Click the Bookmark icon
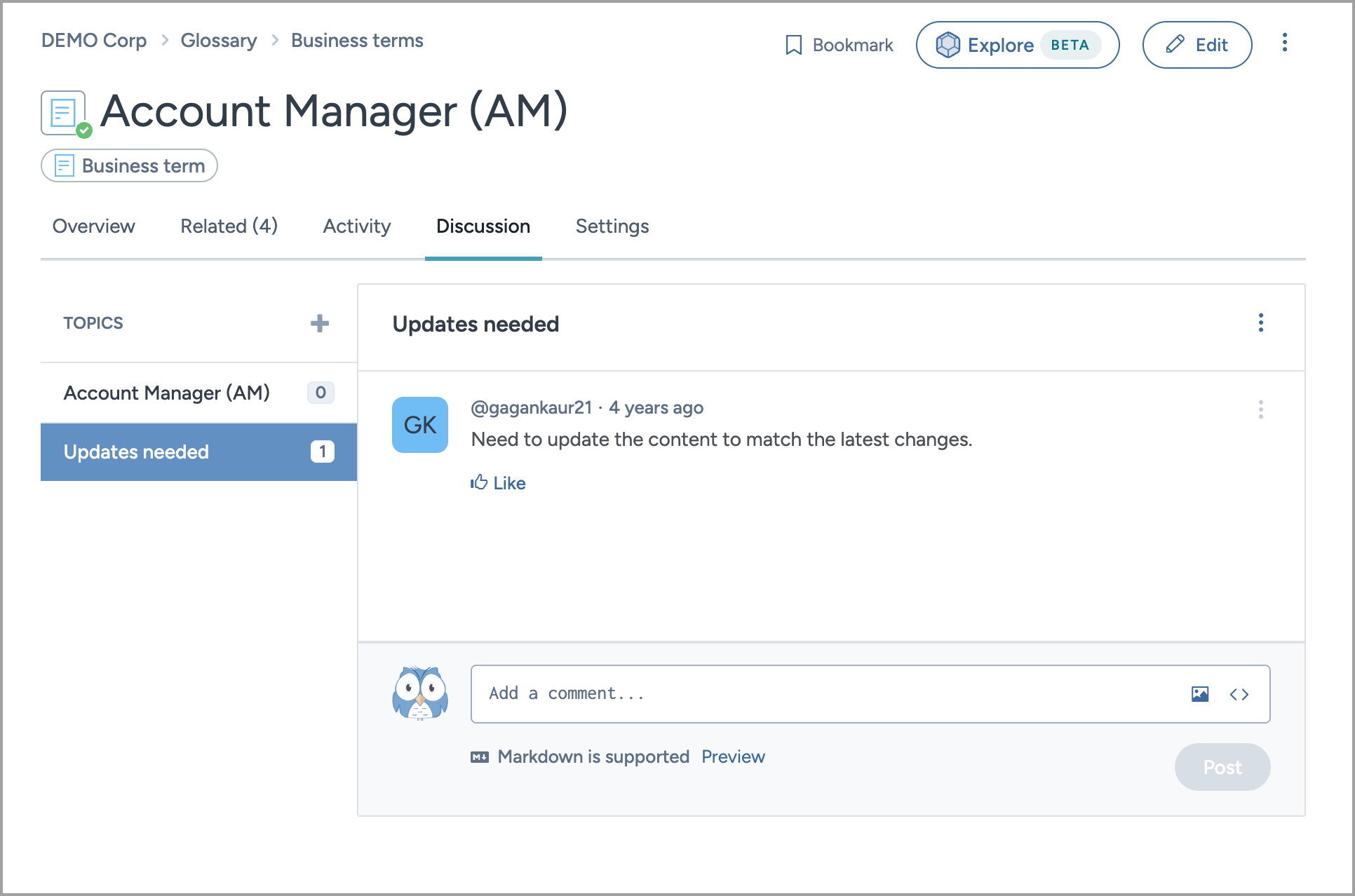1355x896 pixels. [794, 45]
